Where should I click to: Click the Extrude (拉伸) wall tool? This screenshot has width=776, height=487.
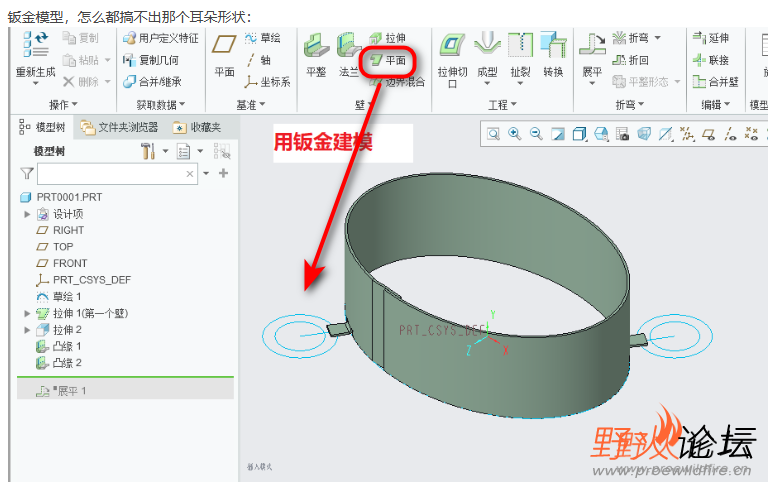tap(388, 38)
